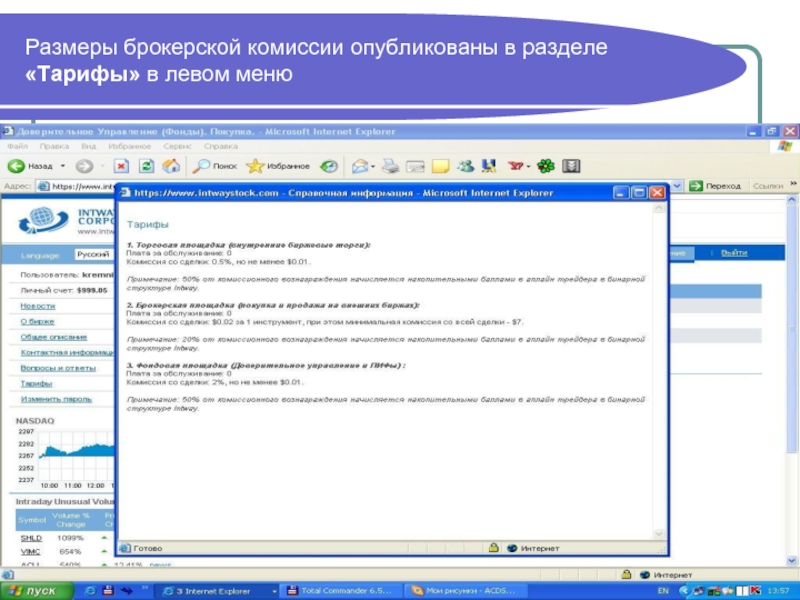Click the Изменить пароль link

pos(56,399)
